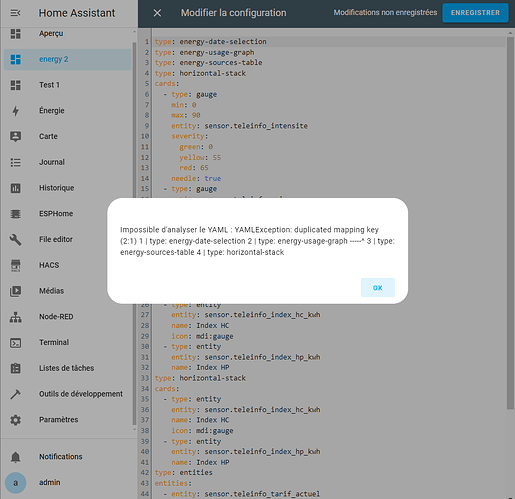Click the code editor vertical scrollbar
The height and width of the screenshot is (499, 515).
(x=510, y=223)
